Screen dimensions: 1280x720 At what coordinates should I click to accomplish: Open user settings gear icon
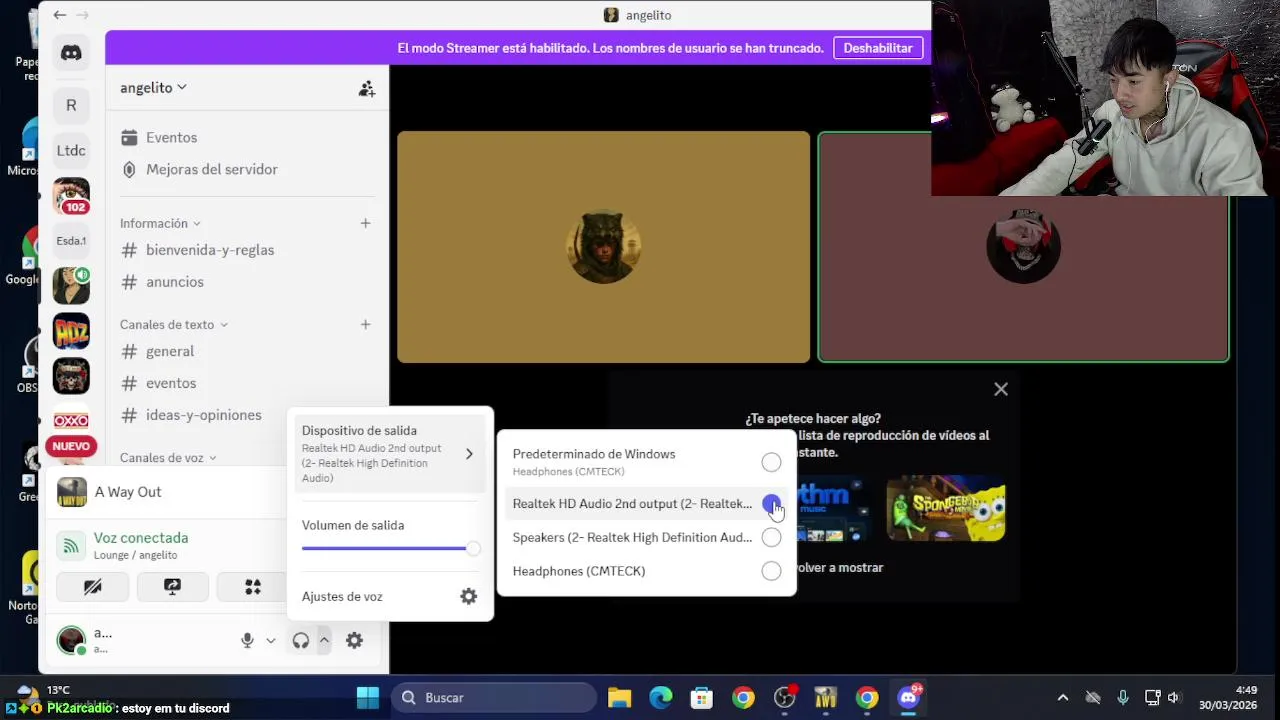(354, 641)
